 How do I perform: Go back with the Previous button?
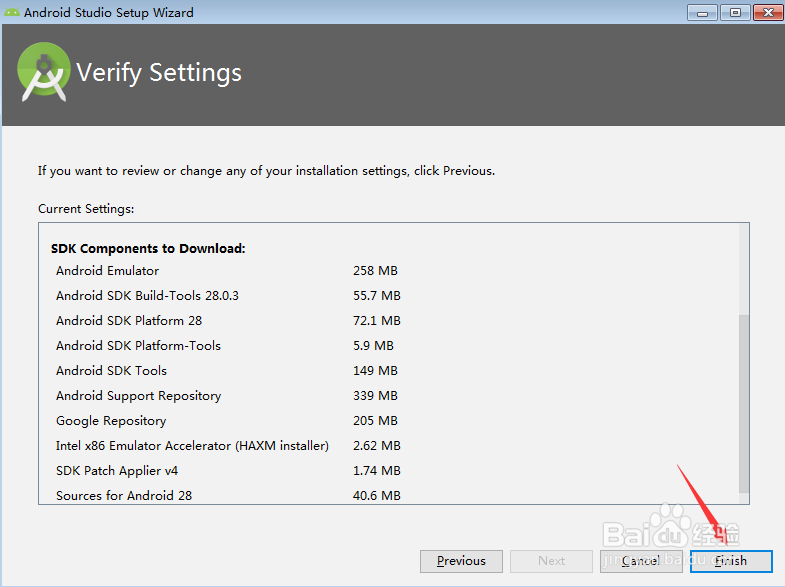461,561
